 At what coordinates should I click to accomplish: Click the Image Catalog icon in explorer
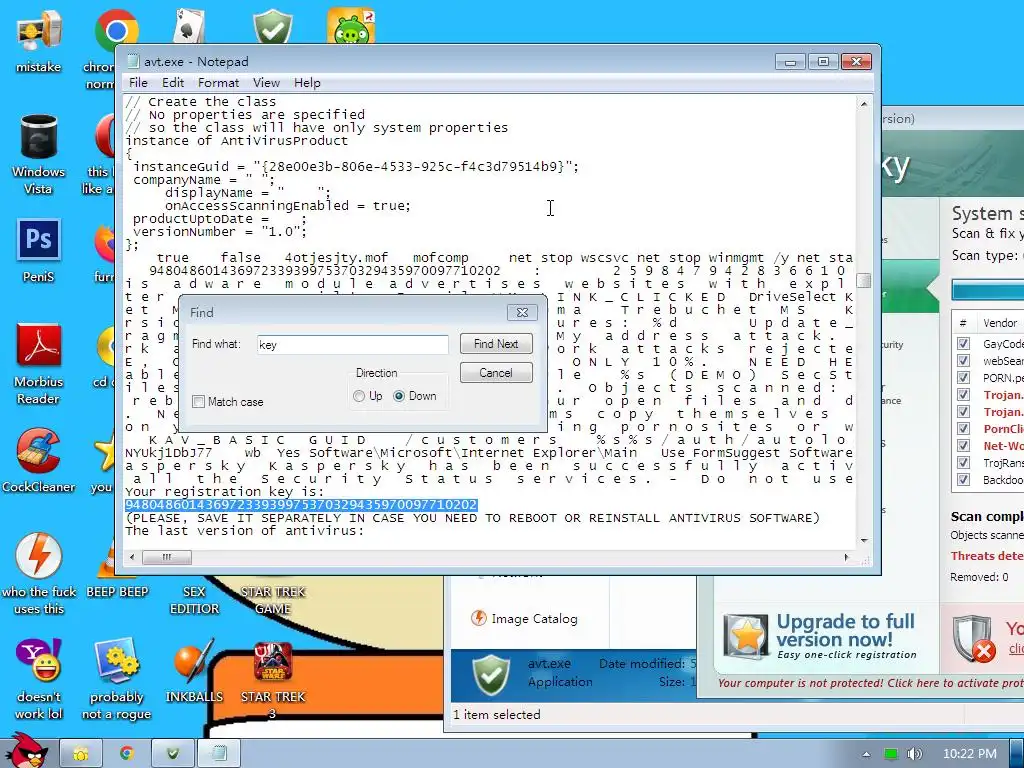pos(479,618)
